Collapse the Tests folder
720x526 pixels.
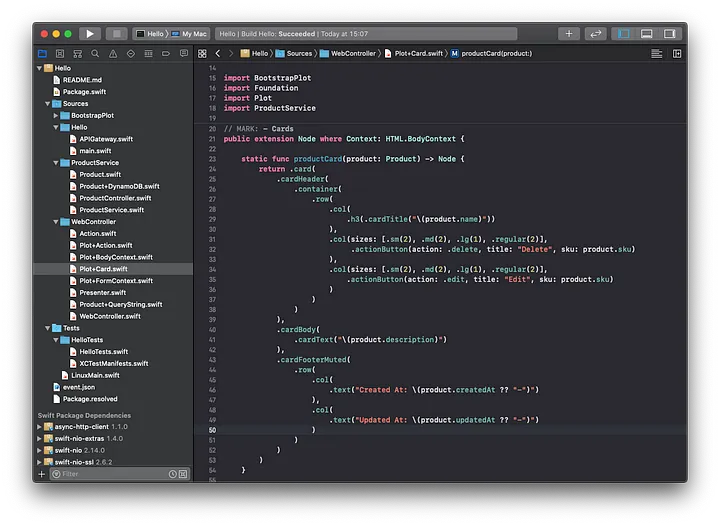tap(48, 328)
